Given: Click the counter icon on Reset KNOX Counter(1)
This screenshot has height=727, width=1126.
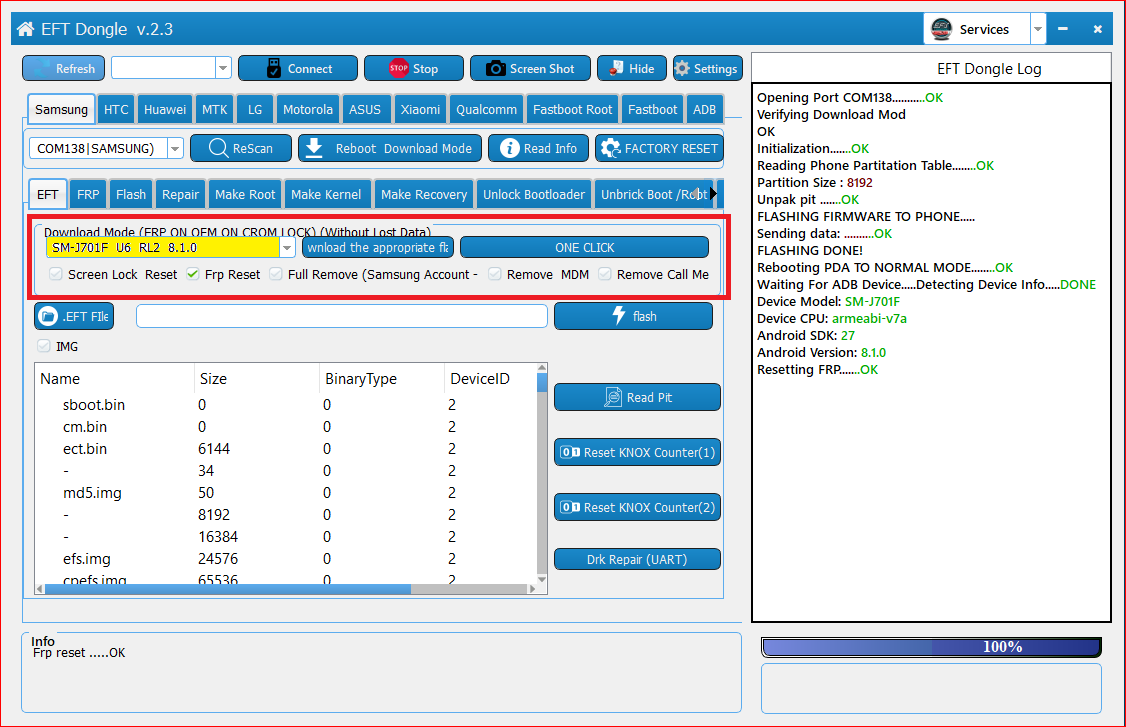Looking at the screenshot, I should (x=570, y=452).
